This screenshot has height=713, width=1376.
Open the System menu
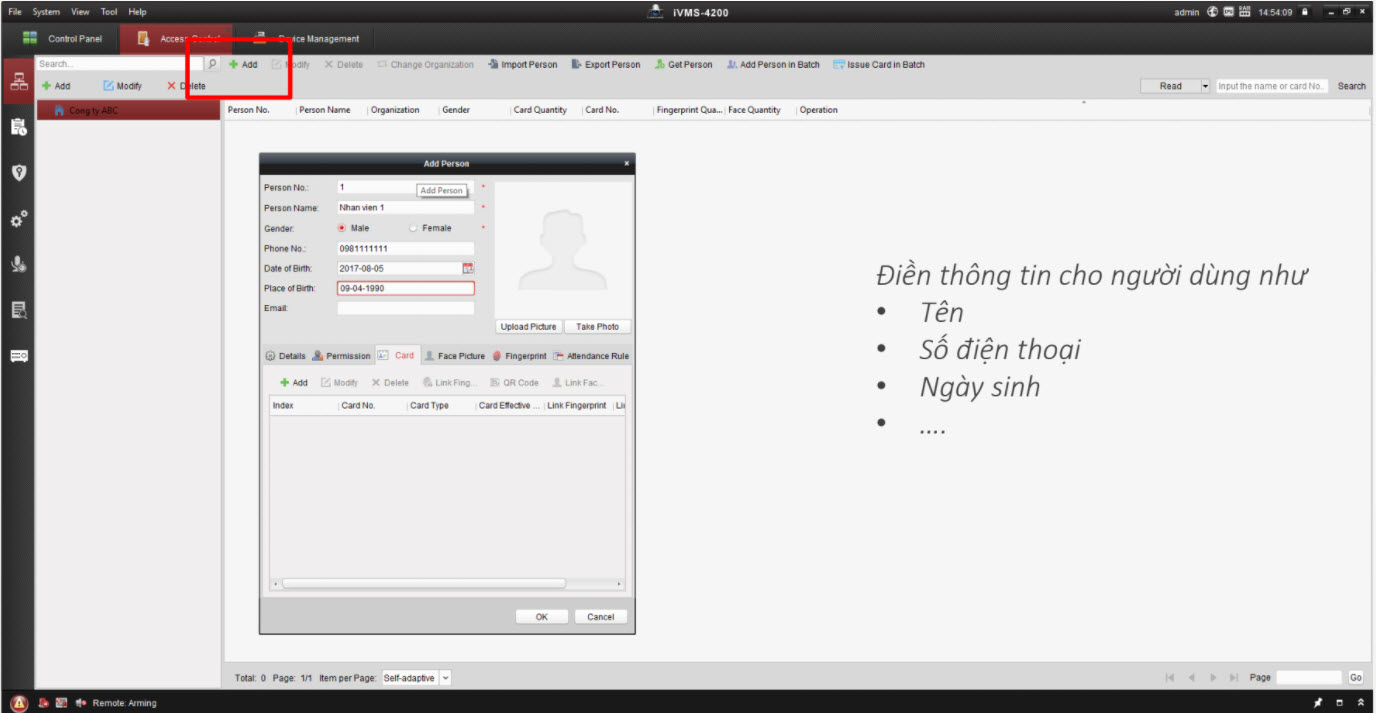[x=46, y=12]
